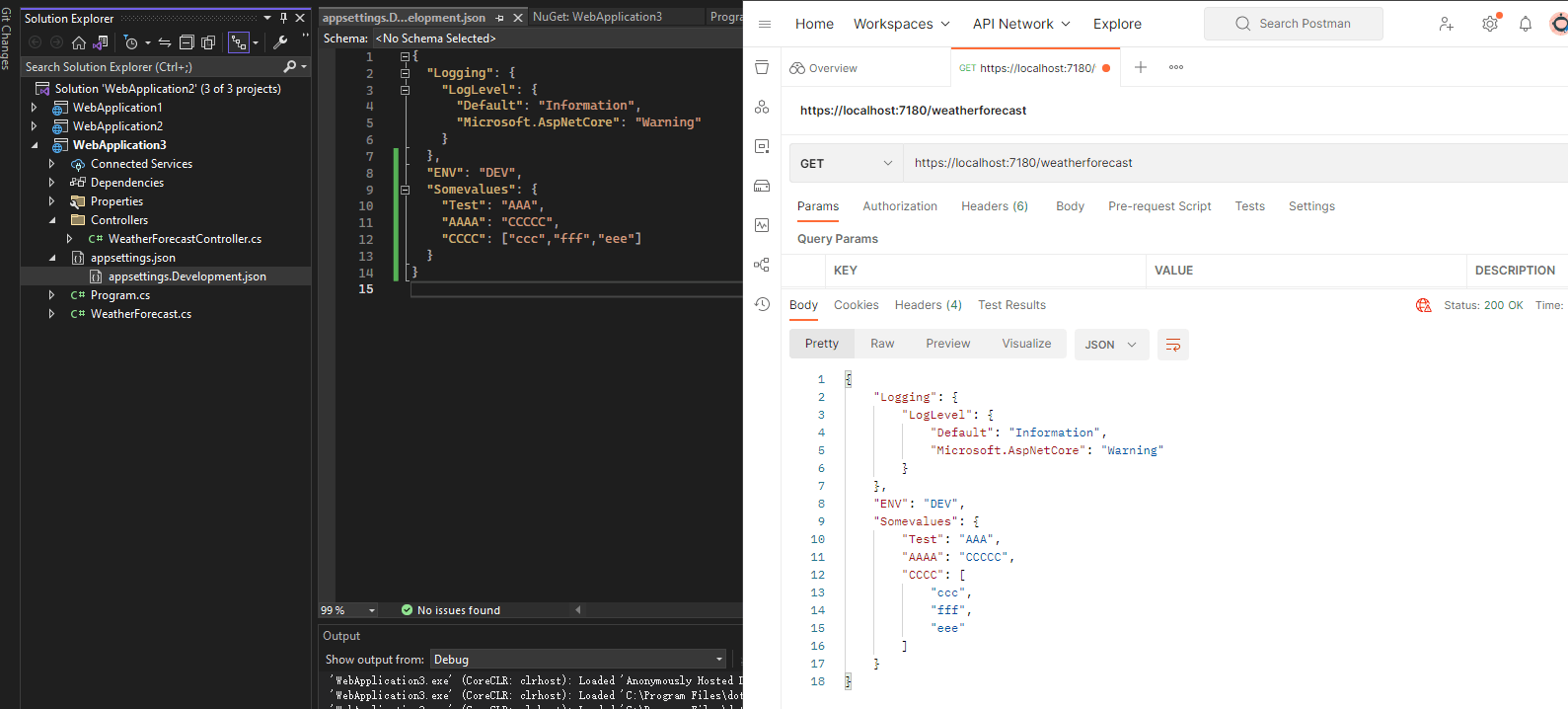
Task: Click the Explore link in Postman header
Action: tap(1117, 24)
